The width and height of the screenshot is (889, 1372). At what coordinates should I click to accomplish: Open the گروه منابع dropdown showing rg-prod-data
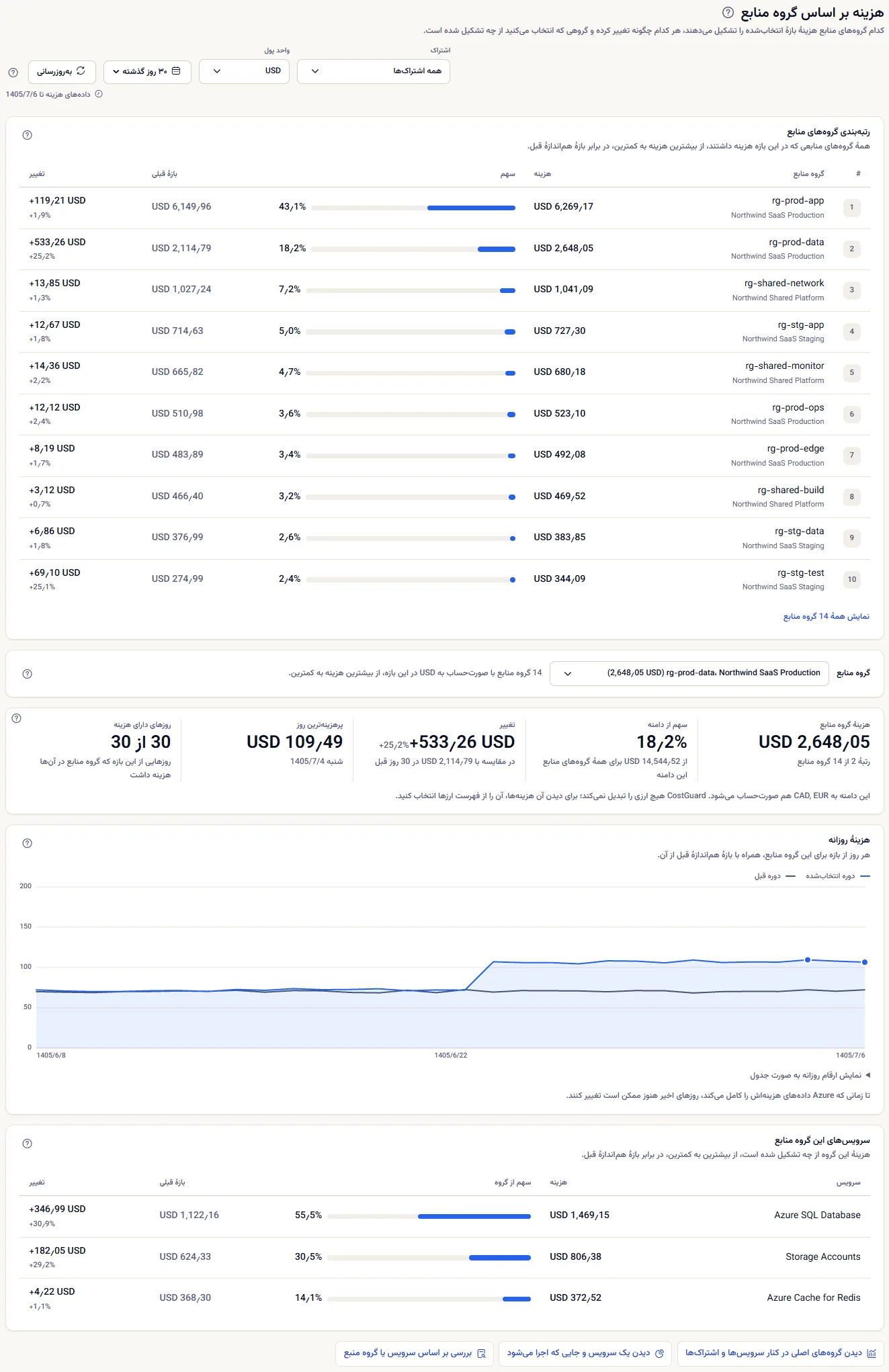[x=689, y=673]
